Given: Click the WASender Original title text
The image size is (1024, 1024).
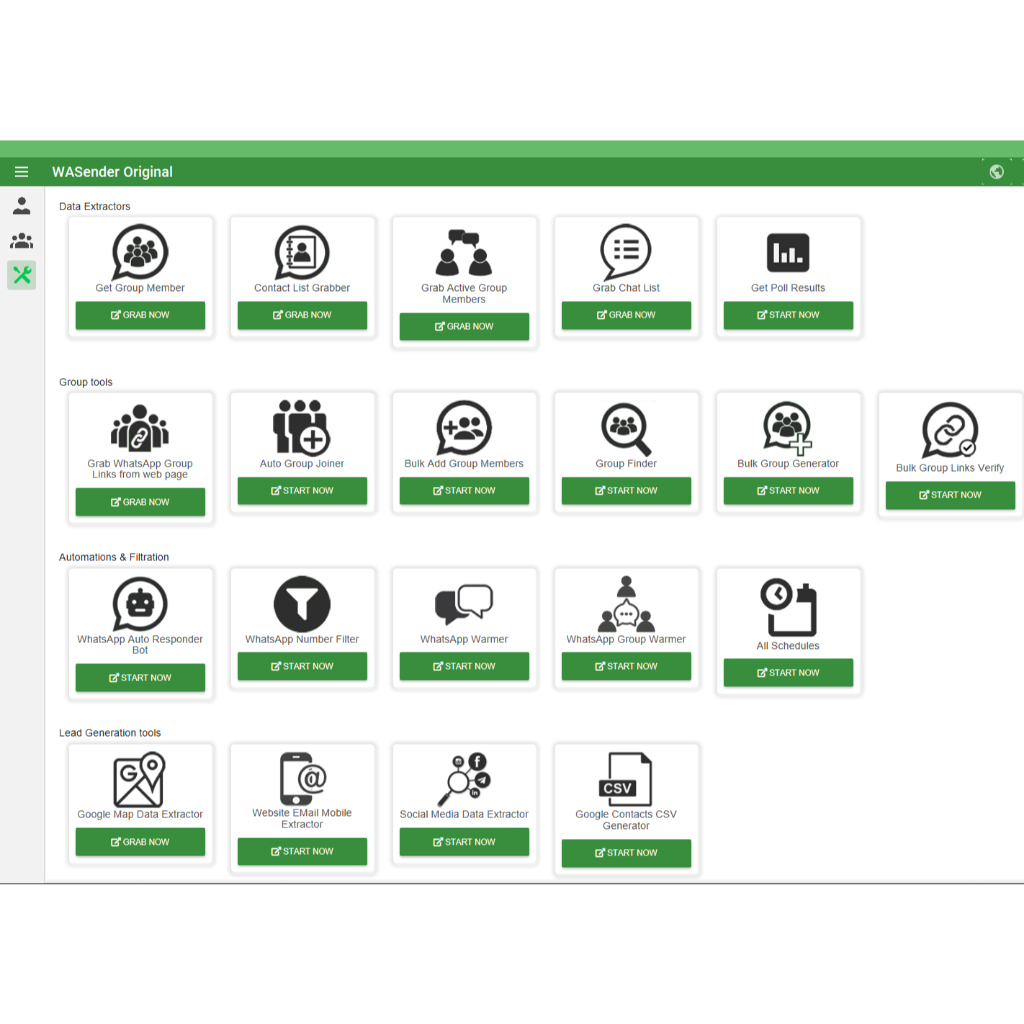Looking at the screenshot, I should (x=112, y=172).
